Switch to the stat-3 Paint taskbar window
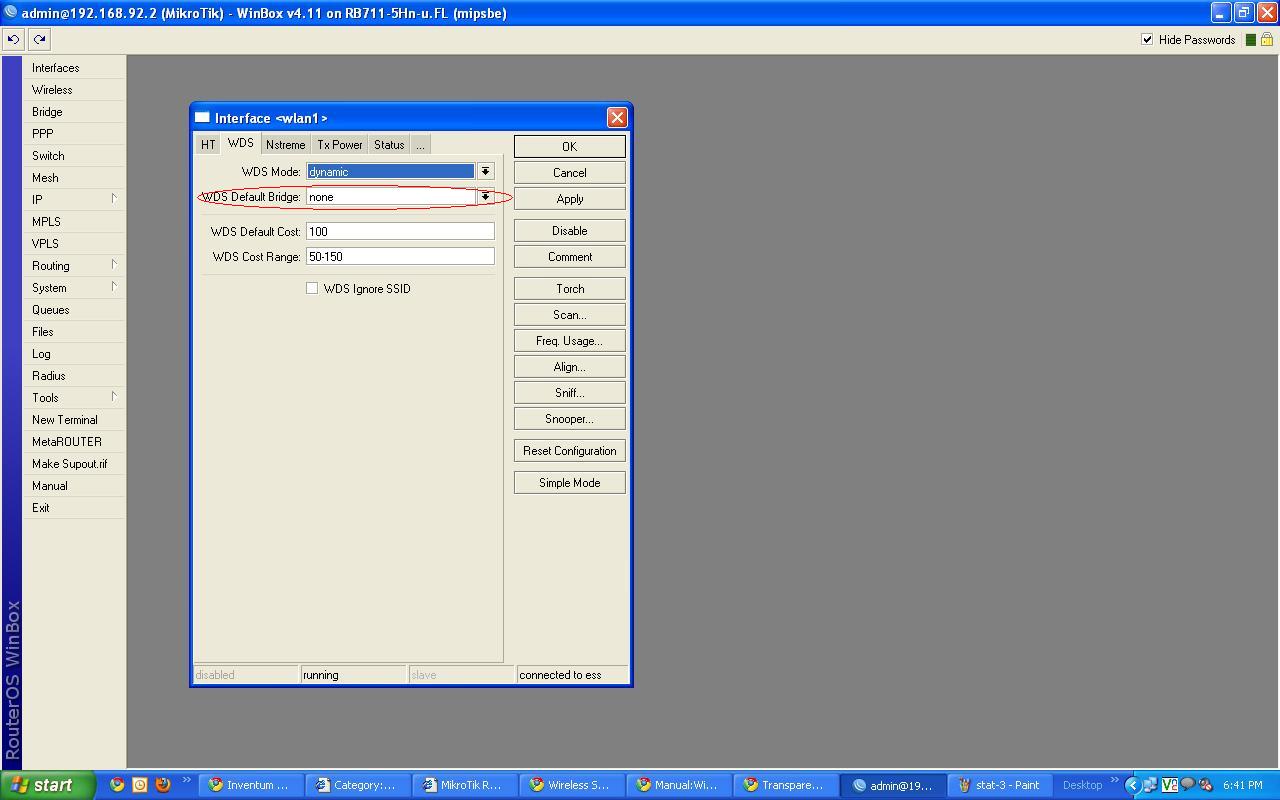Screen dimensions: 1280x800 coord(999,785)
